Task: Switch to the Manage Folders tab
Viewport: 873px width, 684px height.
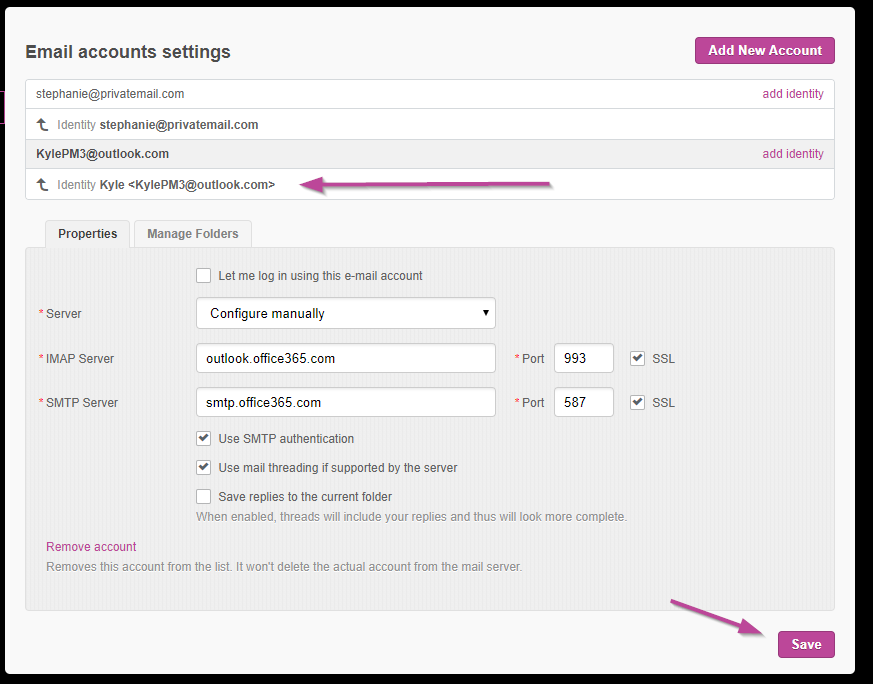Action: point(193,234)
